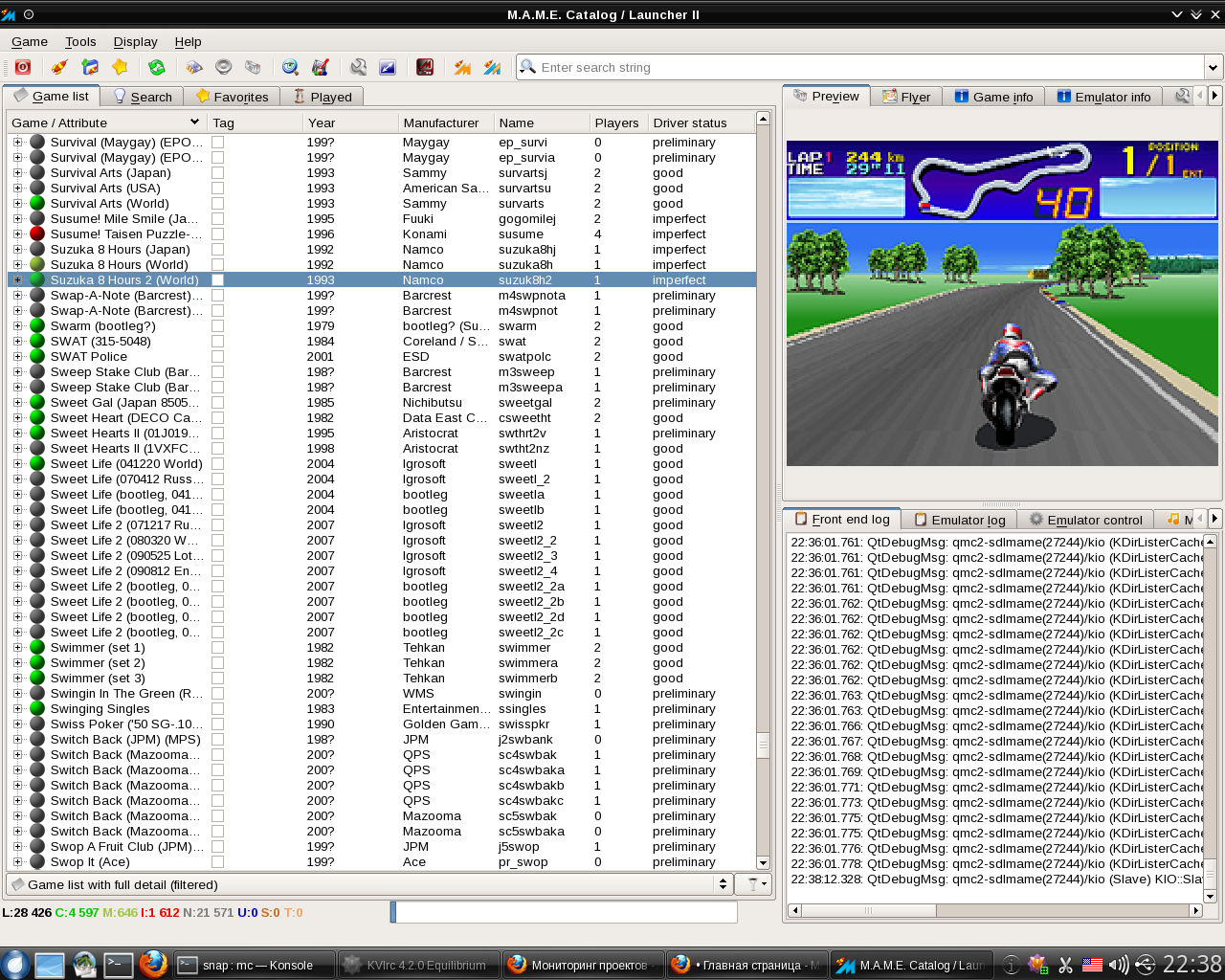Enable tag checkbox for Swimmer (set 1)
Screen dimensions: 1225x980
click(218, 648)
